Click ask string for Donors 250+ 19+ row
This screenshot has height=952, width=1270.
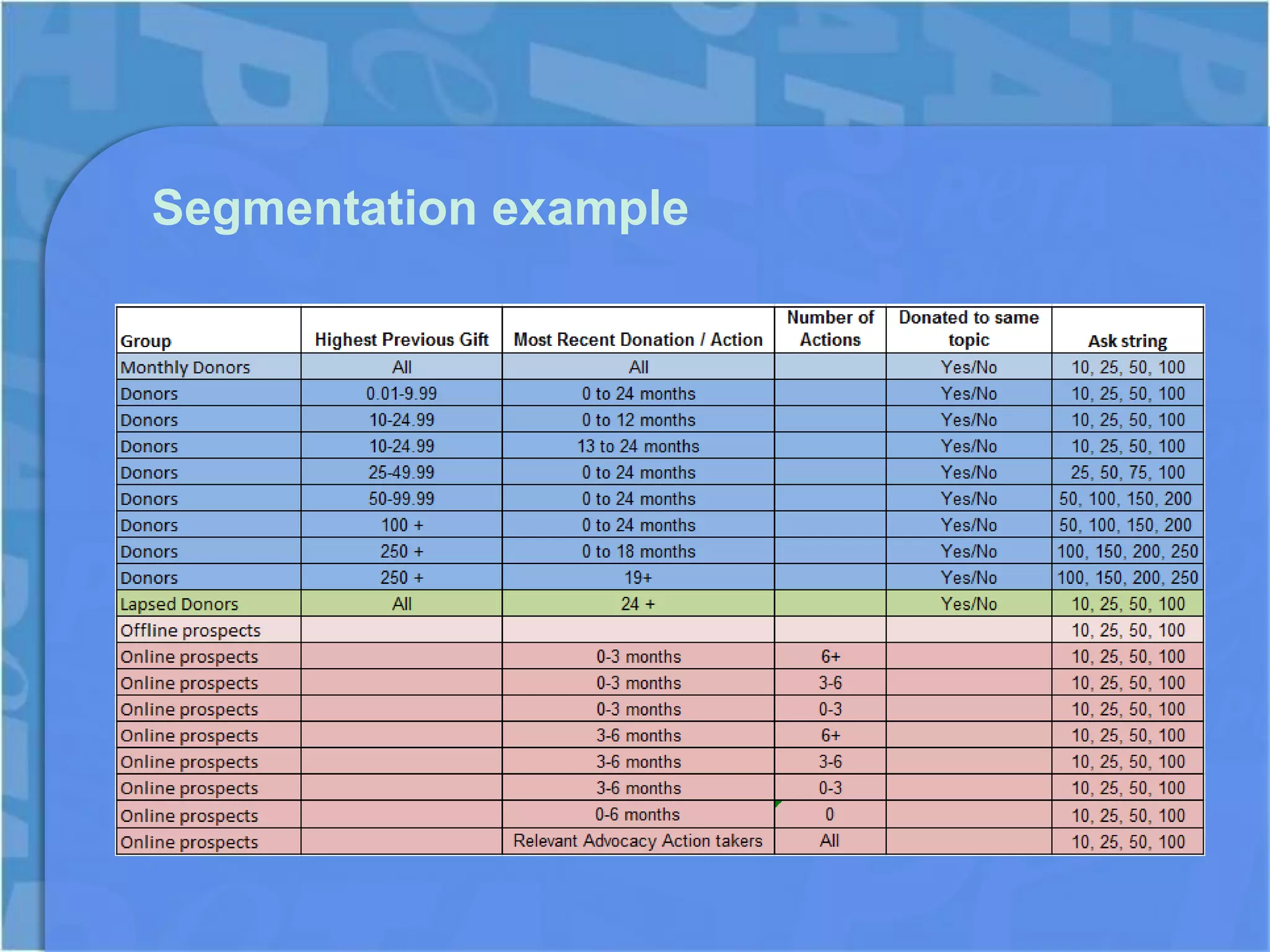pyautogui.click(x=1127, y=578)
